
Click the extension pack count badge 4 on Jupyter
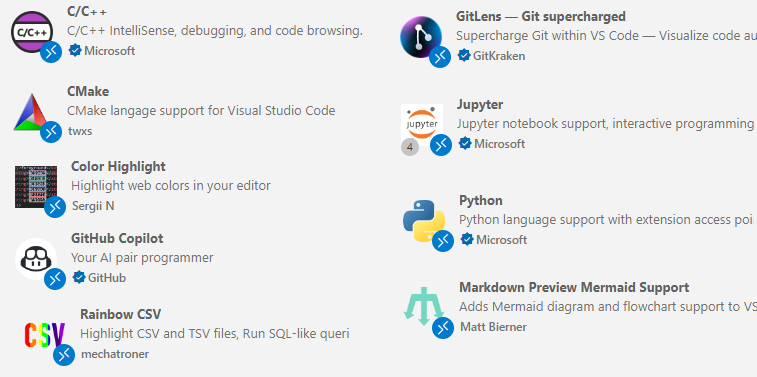(410, 147)
